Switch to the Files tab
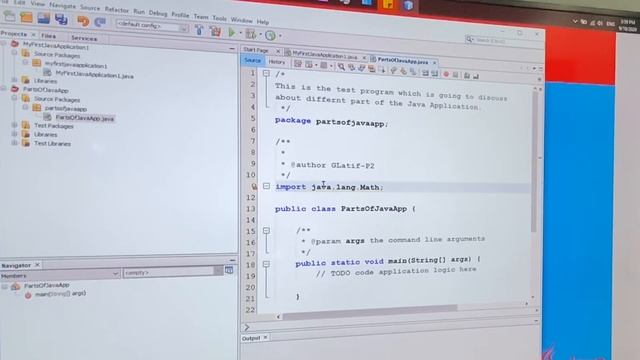 49,36
